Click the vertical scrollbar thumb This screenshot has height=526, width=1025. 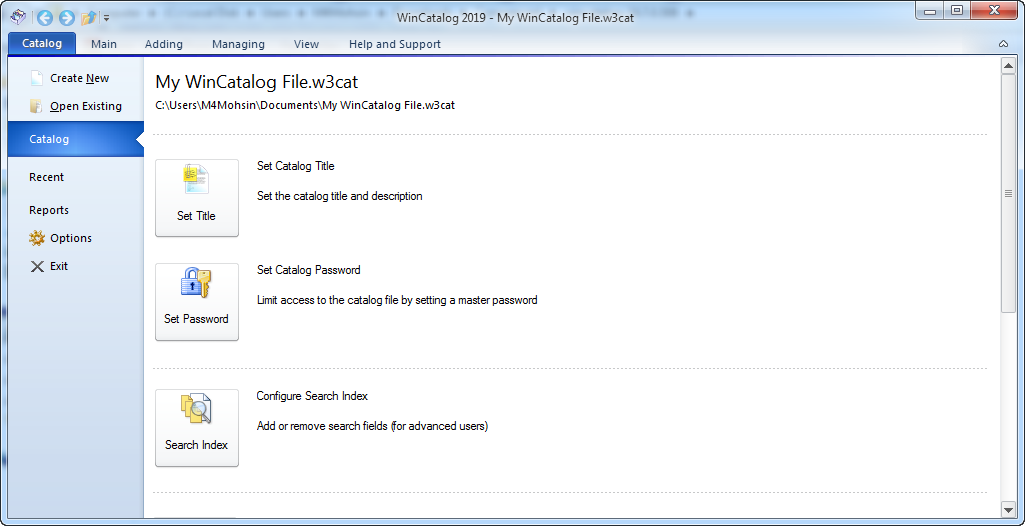[x=1008, y=193]
